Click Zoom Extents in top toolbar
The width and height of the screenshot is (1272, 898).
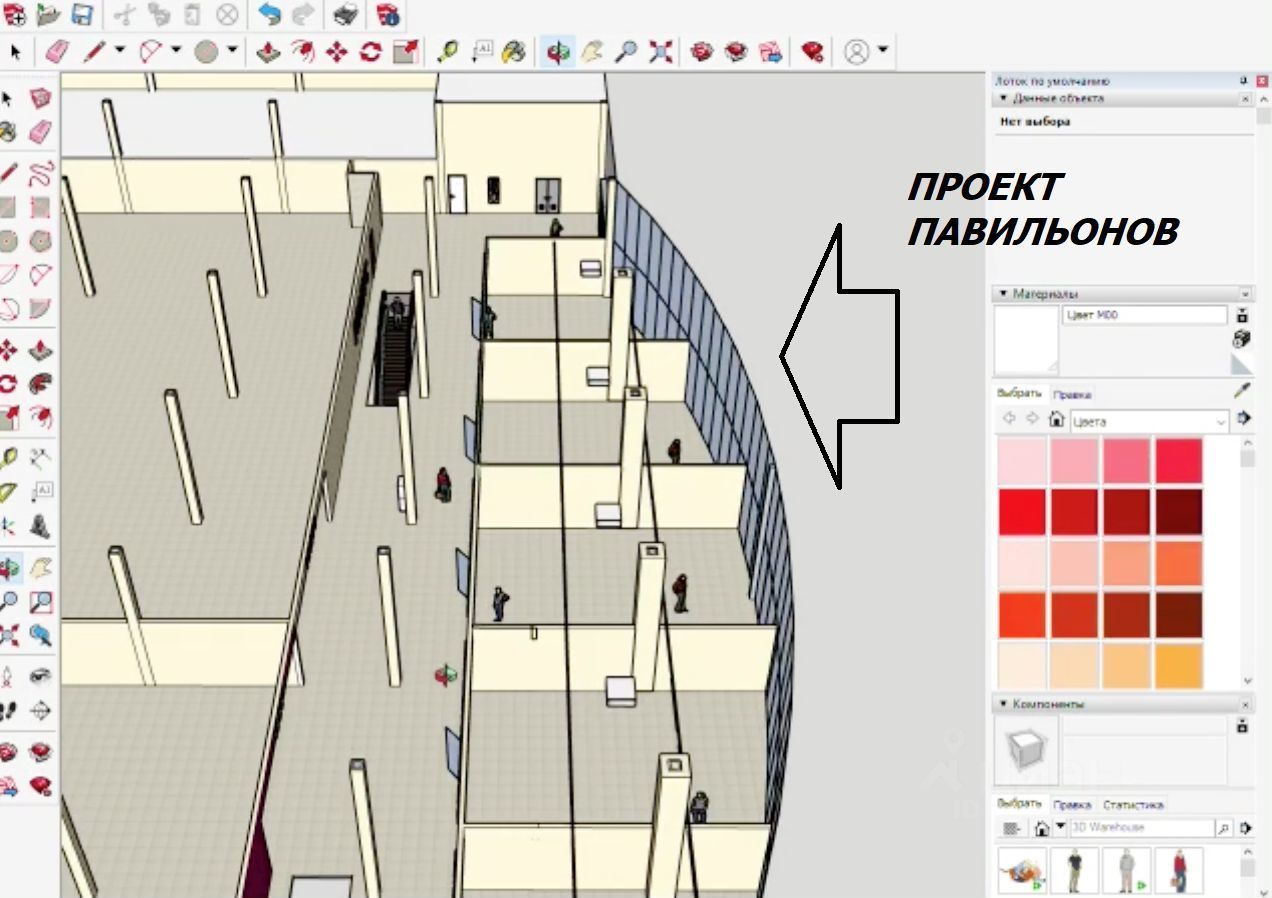click(660, 51)
